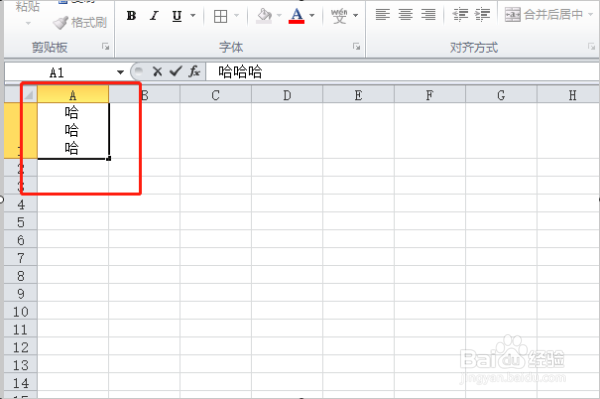Screen dimensions: 600x399
Task: Toggle Italic formatting
Action: pos(154,16)
